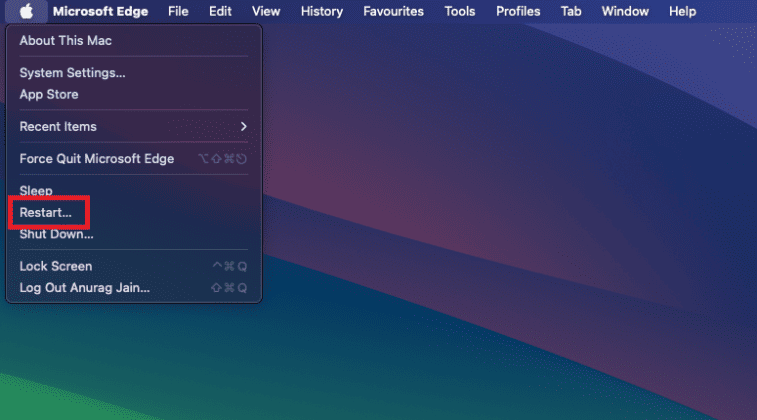Viewport: 757px width, 420px height.
Task: Open System Settings from Apple menu
Action: (72, 73)
